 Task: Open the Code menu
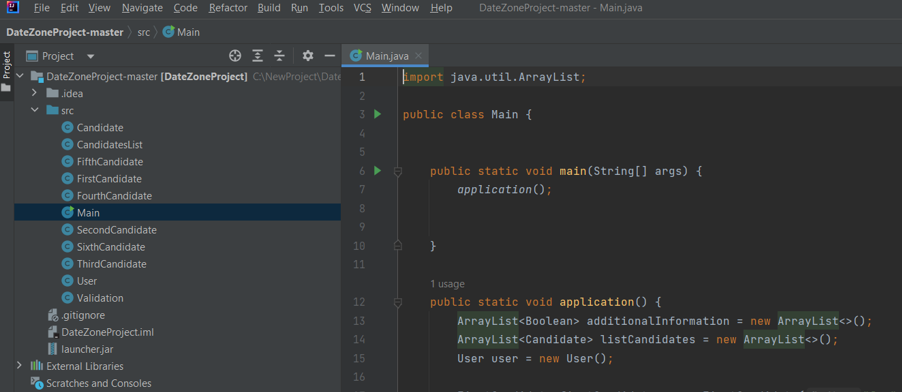185,8
